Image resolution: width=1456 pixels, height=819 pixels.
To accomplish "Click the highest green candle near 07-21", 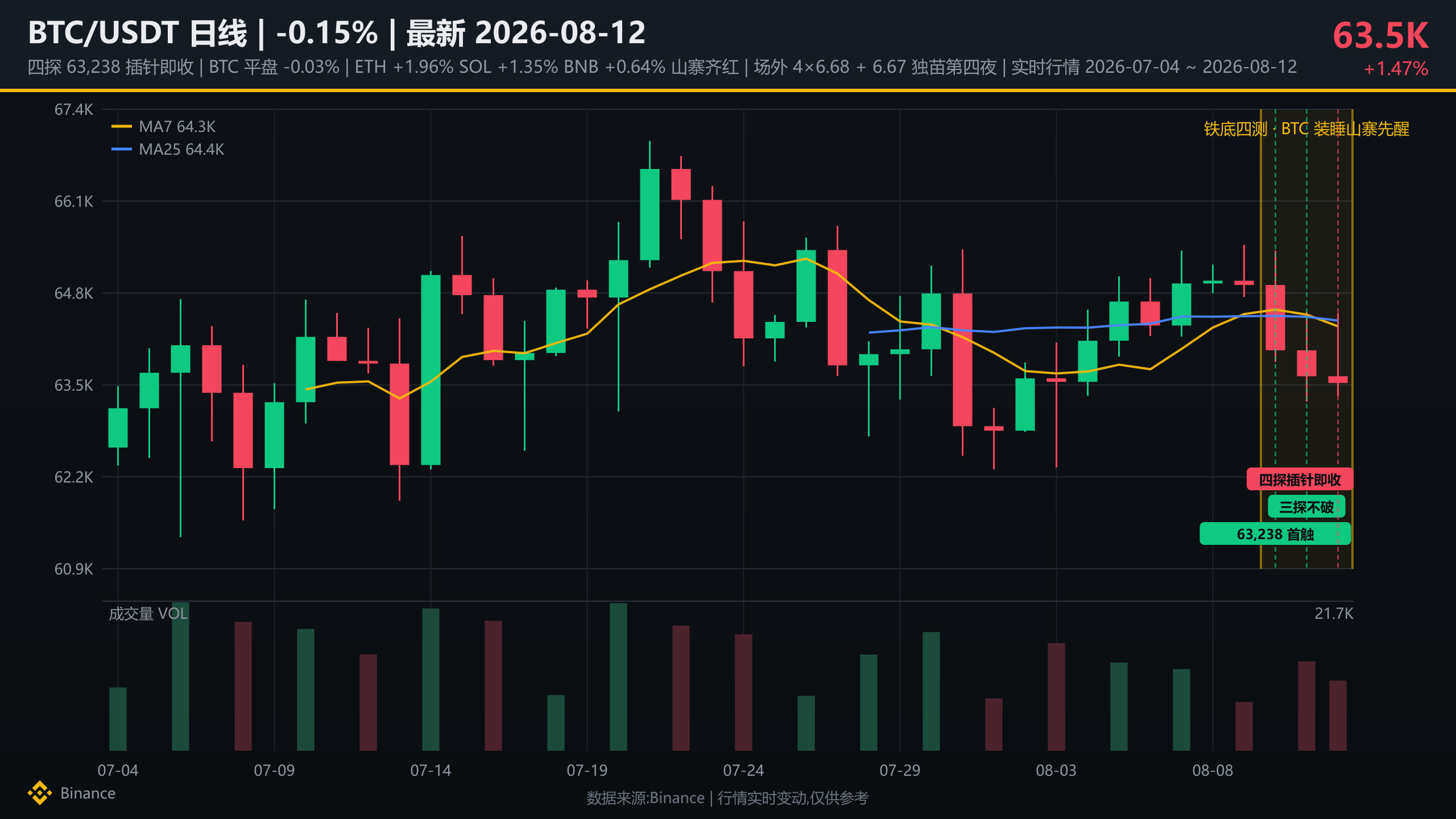I will (x=650, y=214).
